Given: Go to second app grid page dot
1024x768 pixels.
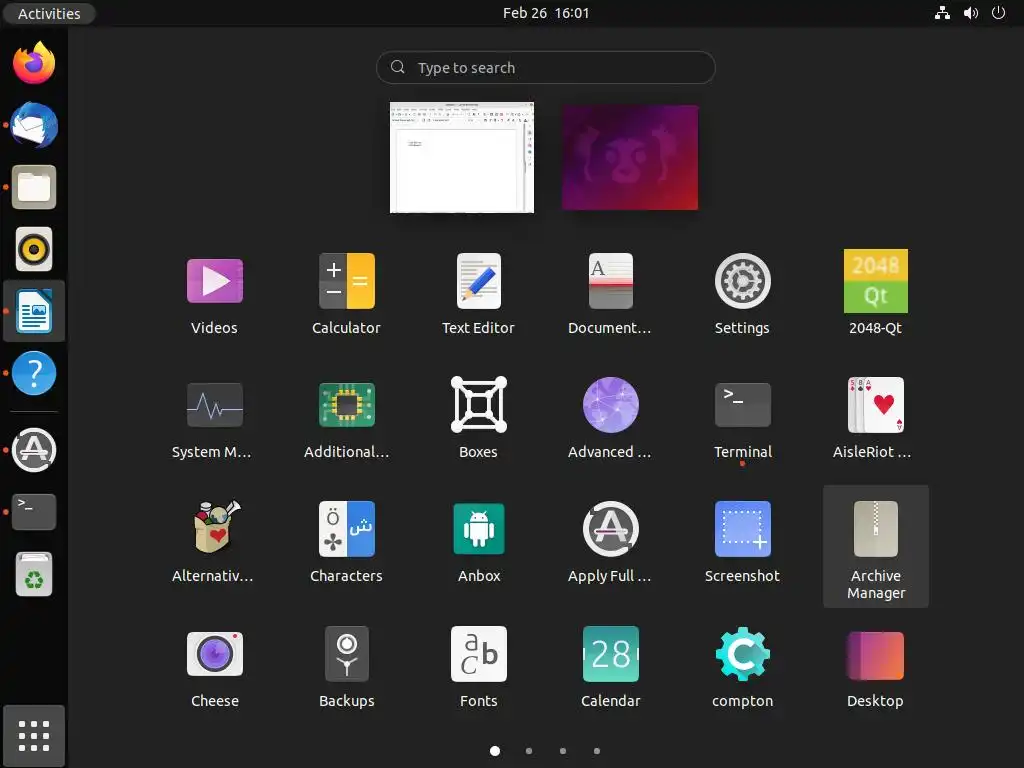Looking at the screenshot, I should click(529, 751).
